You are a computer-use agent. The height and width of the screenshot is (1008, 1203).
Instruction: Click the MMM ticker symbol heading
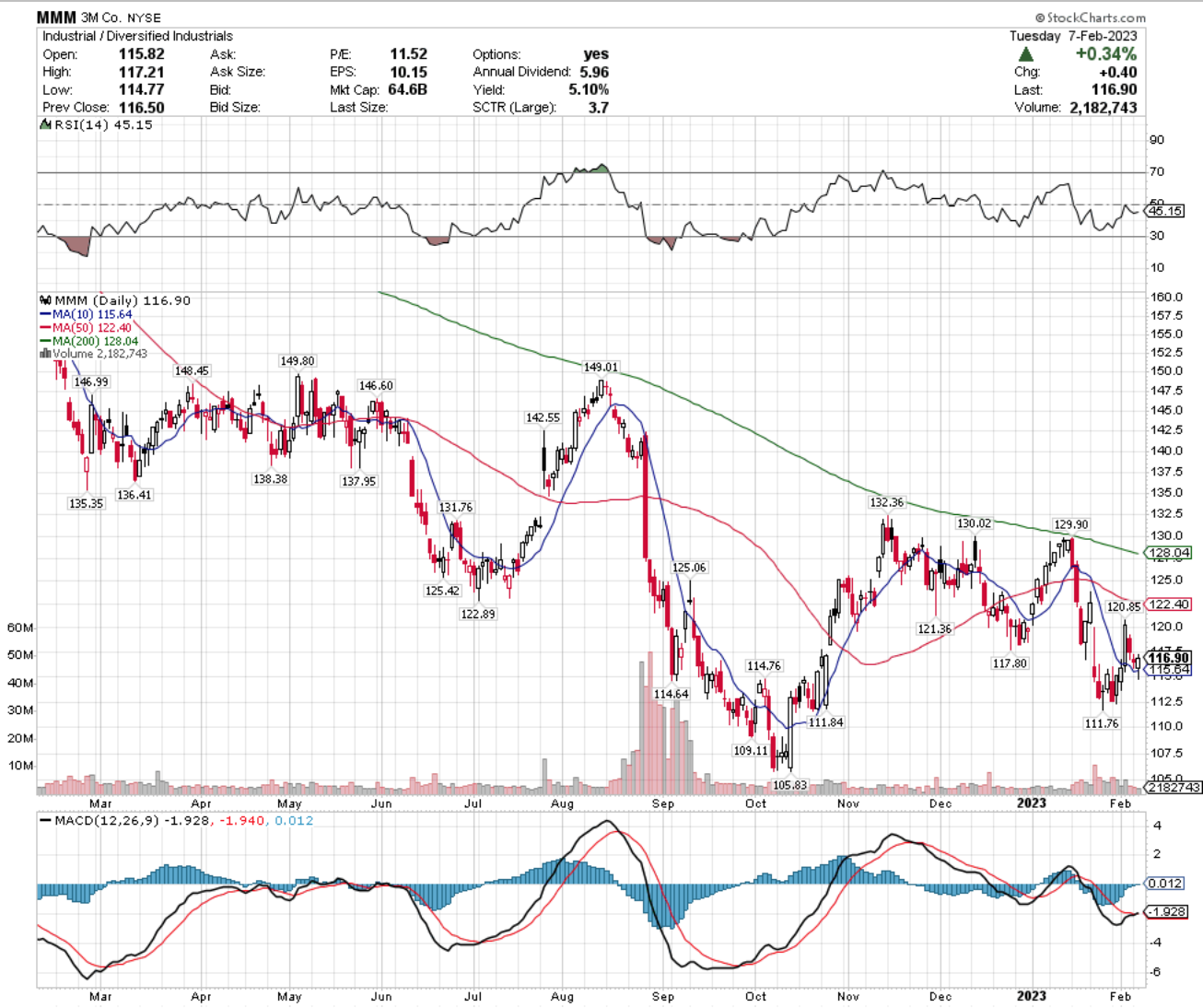(57, 18)
